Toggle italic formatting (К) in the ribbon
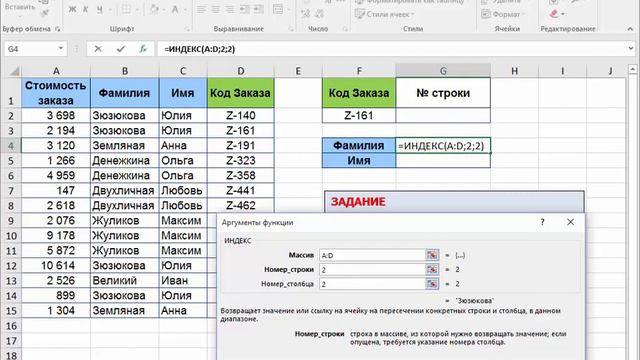Screen dimensions: 640x360 click(x=86, y=9)
